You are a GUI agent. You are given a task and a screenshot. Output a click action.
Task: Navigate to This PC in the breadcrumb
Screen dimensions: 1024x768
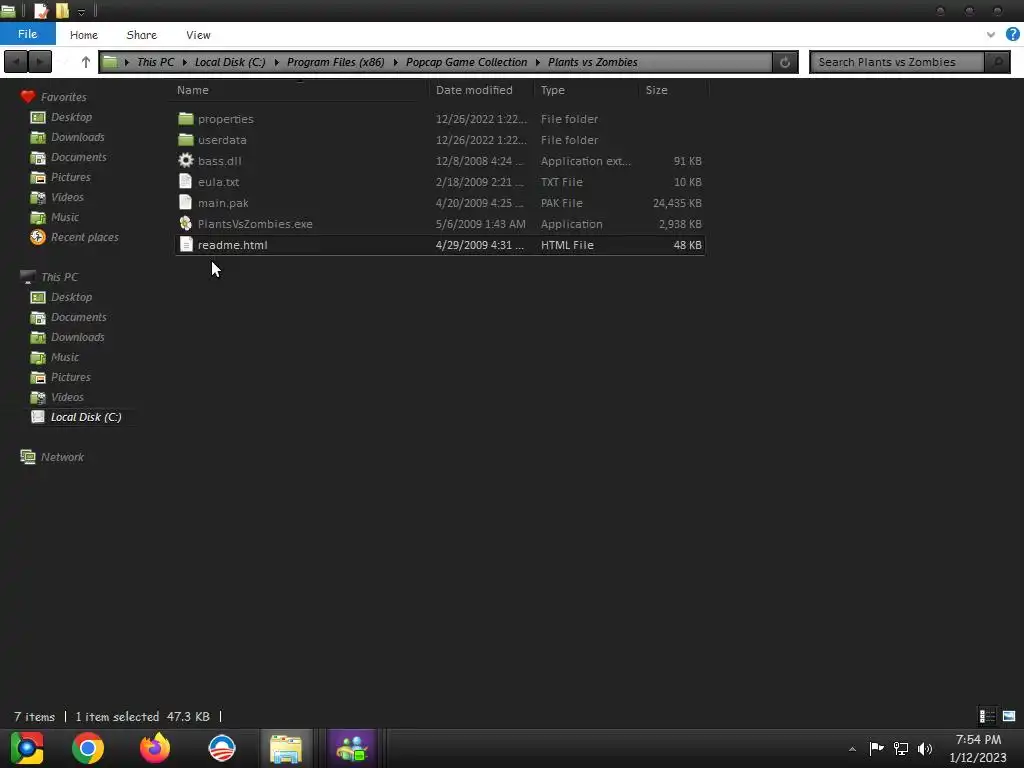coord(155,62)
